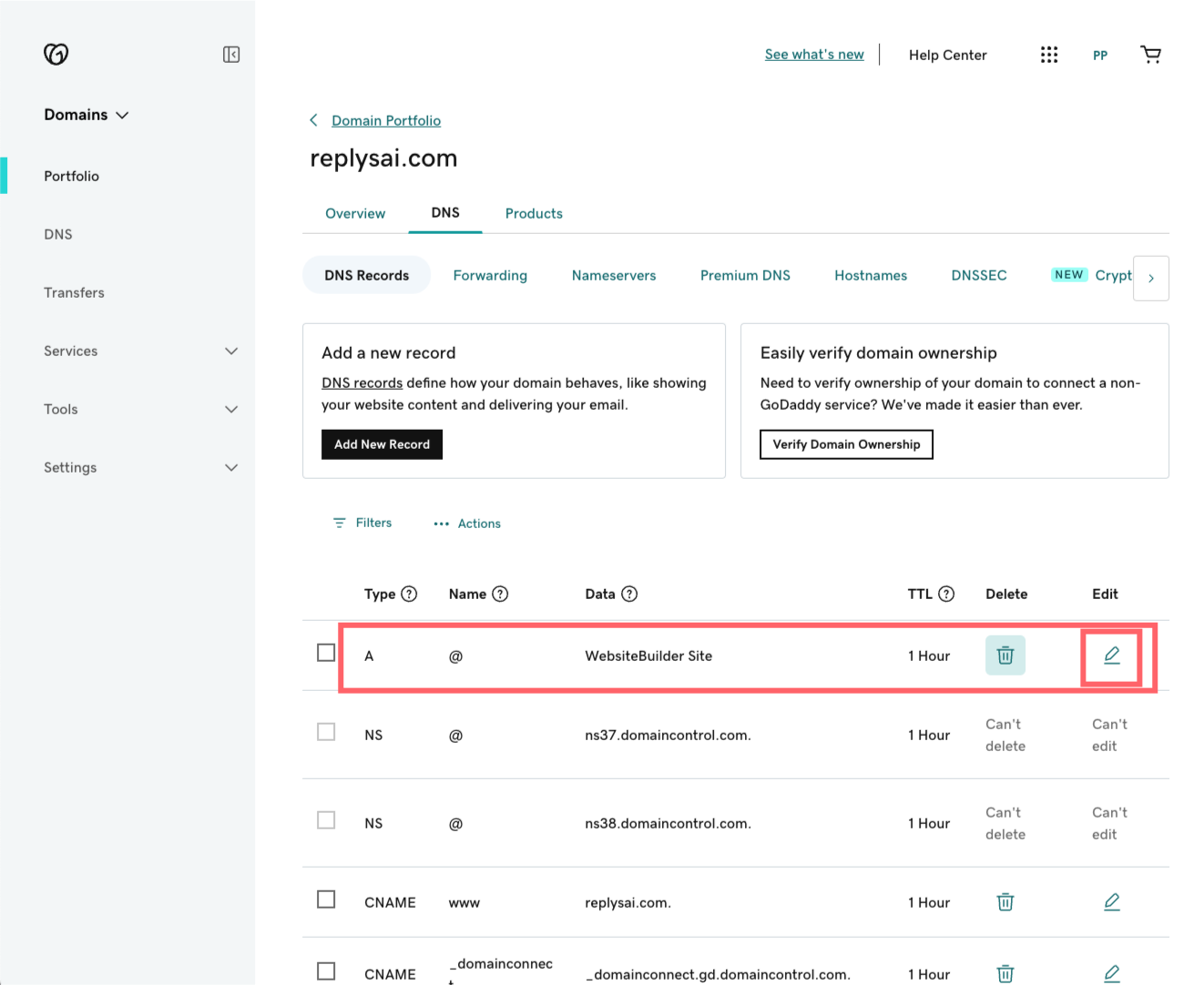Click the GoDaddy logo icon
Screen dimensions: 1204x985
point(56,55)
